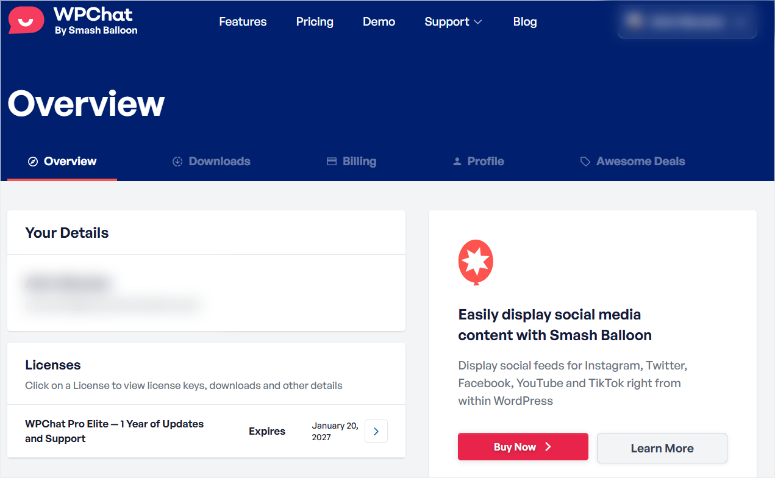Click the person icon beside Profile
The image size is (775, 478).
(457, 161)
